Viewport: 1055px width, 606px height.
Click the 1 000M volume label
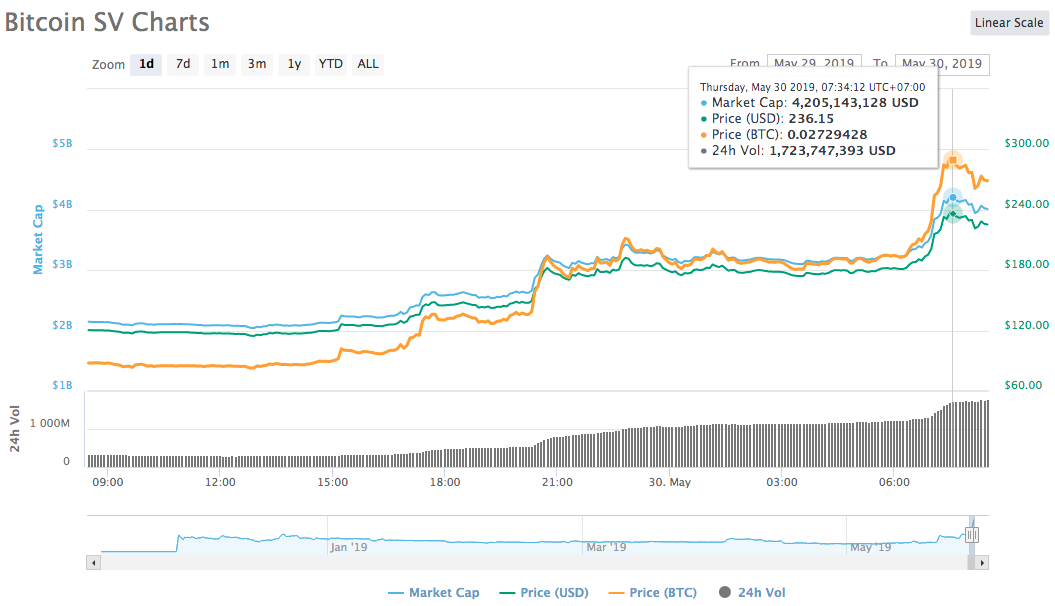pos(50,423)
